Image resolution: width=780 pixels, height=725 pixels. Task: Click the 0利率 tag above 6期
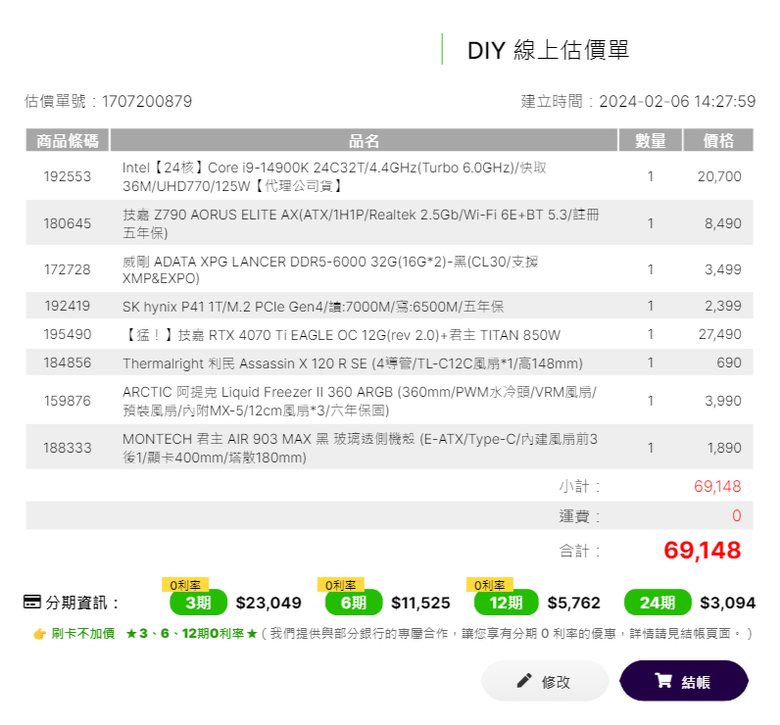[341, 585]
